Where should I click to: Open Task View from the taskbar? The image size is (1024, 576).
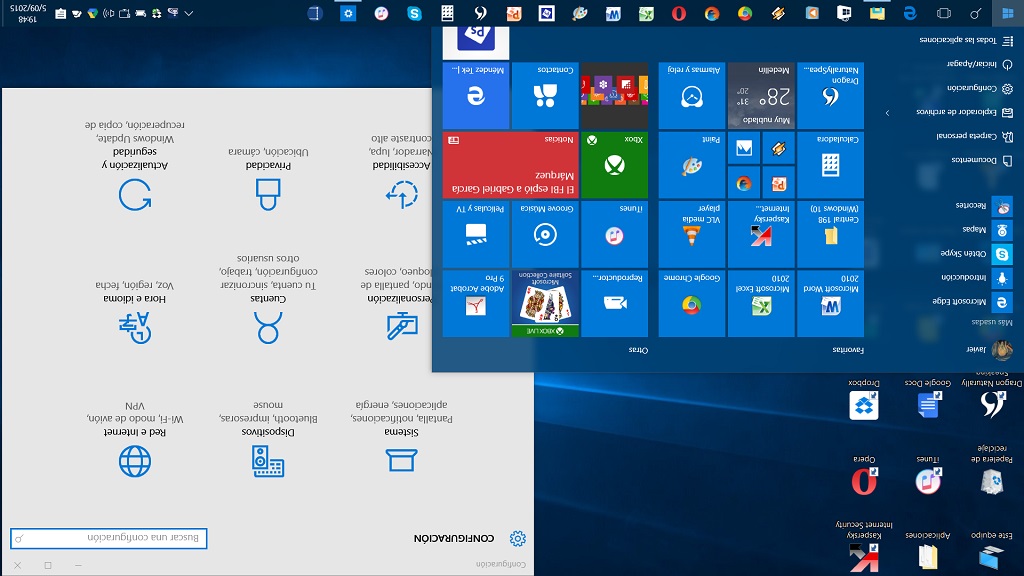point(944,13)
